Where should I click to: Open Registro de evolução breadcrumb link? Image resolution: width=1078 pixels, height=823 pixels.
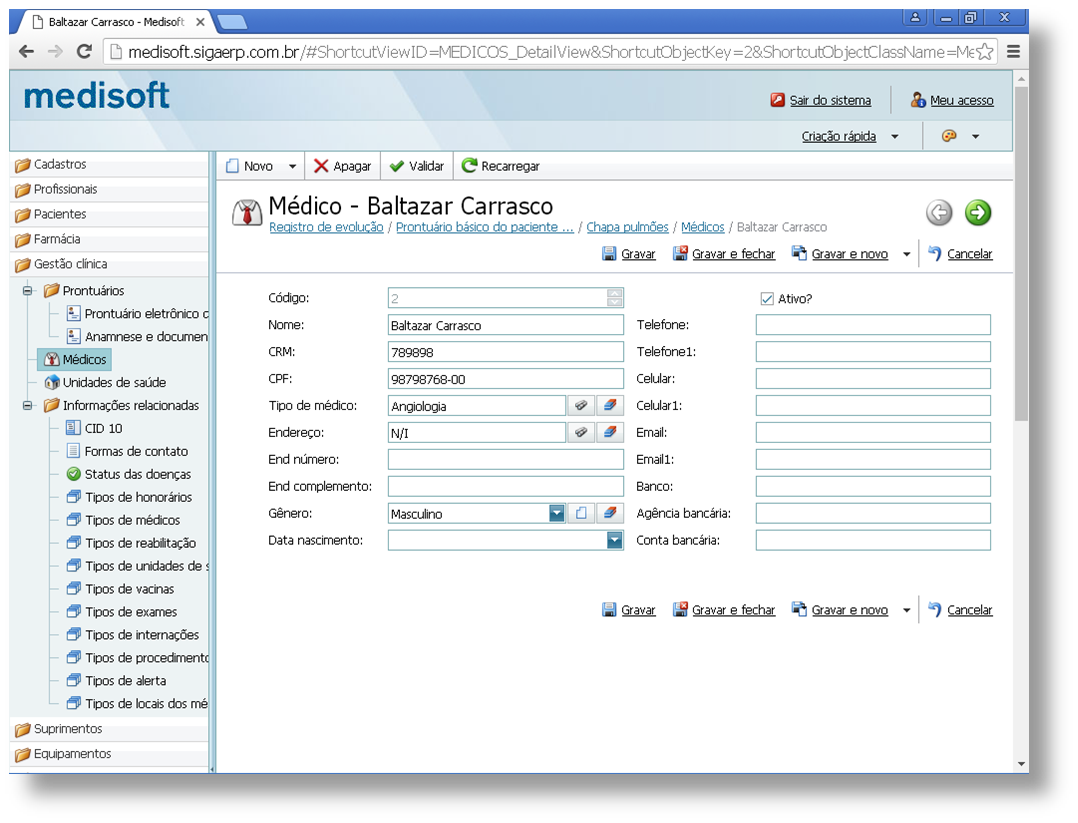pos(326,227)
